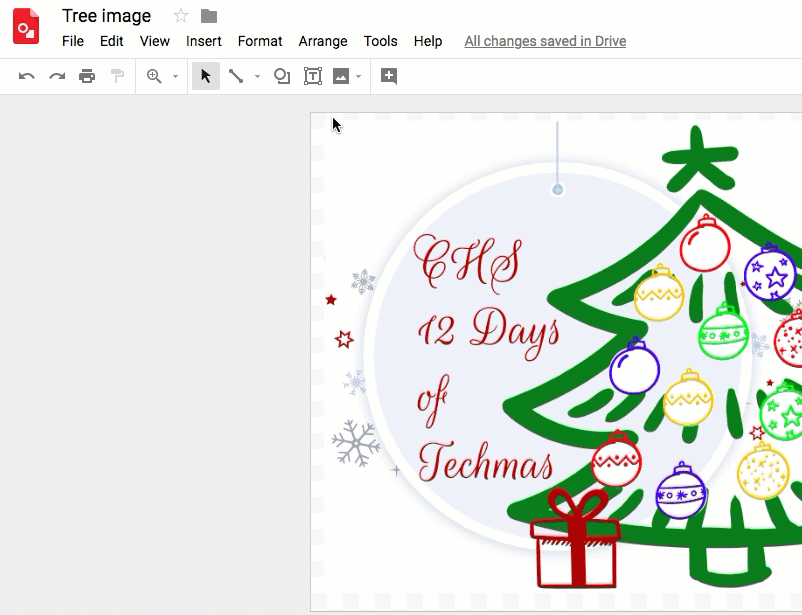802x615 pixels.
Task: Select the Text box tool
Action: (313, 76)
